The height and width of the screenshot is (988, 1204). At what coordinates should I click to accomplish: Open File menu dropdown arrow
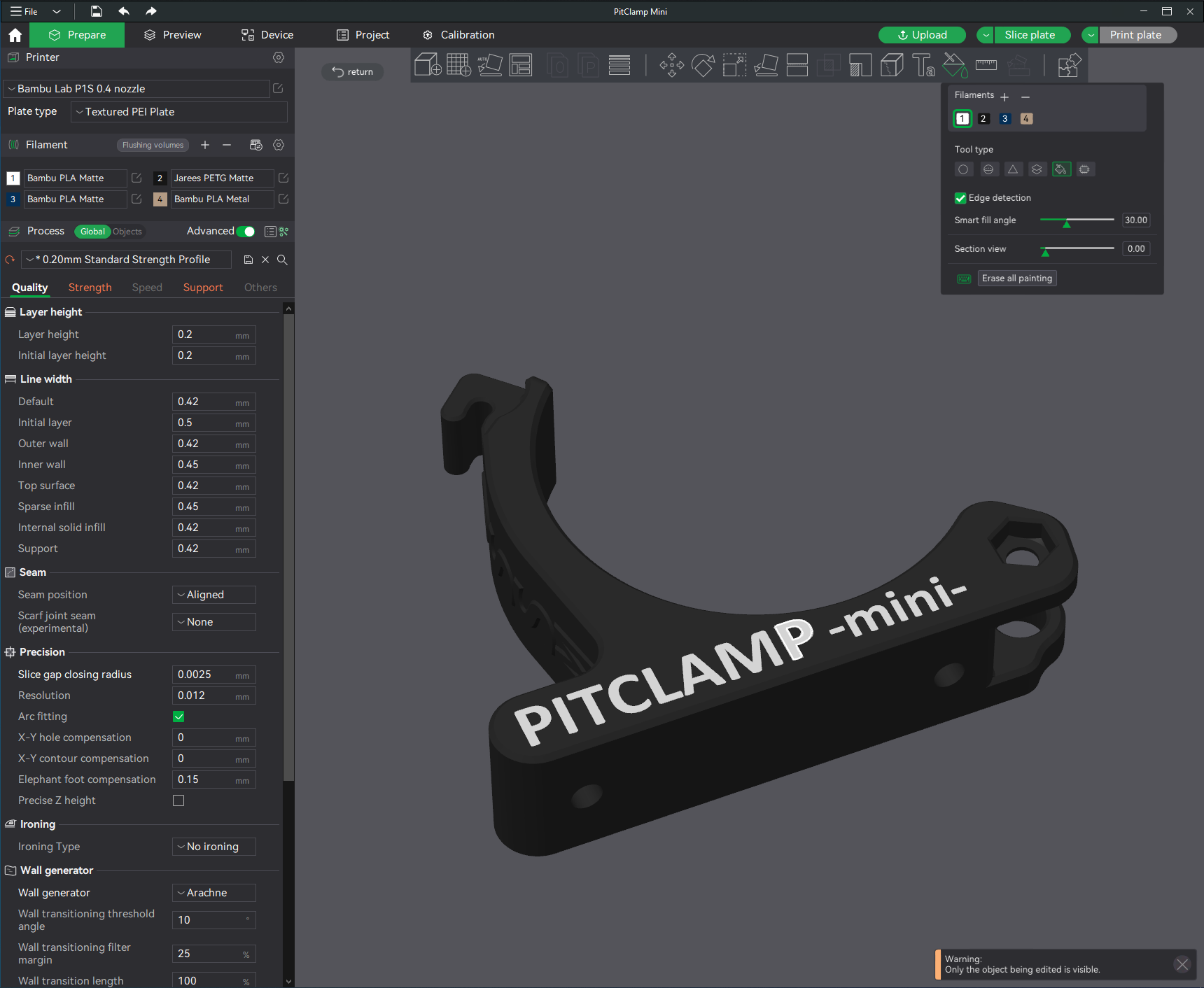(57, 11)
